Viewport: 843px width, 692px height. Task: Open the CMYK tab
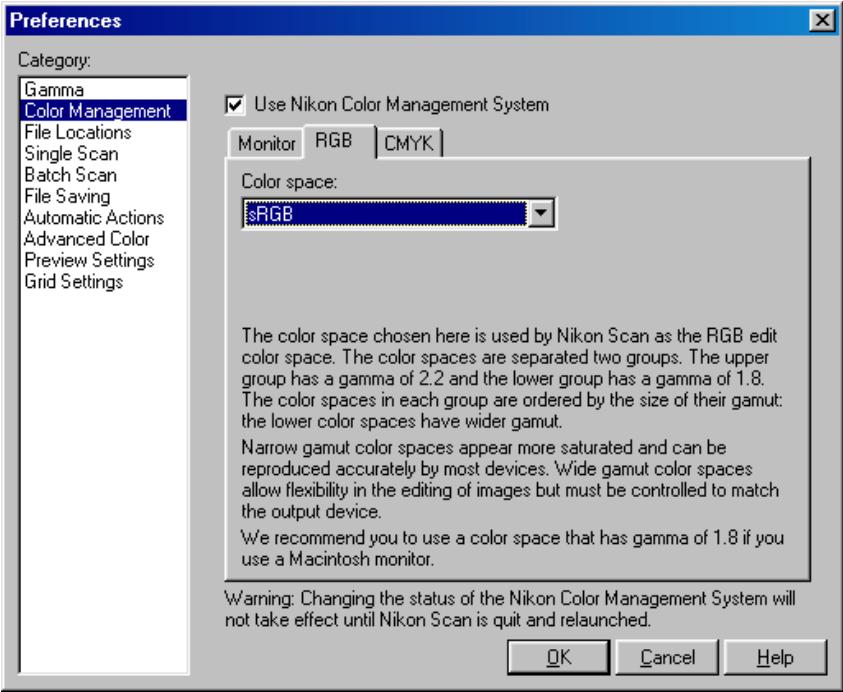tap(409, 144)
